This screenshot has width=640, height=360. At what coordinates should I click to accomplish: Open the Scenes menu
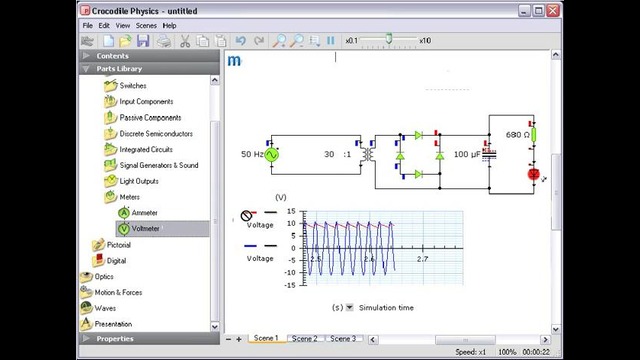pyautogui.click(x=146, y=26)
